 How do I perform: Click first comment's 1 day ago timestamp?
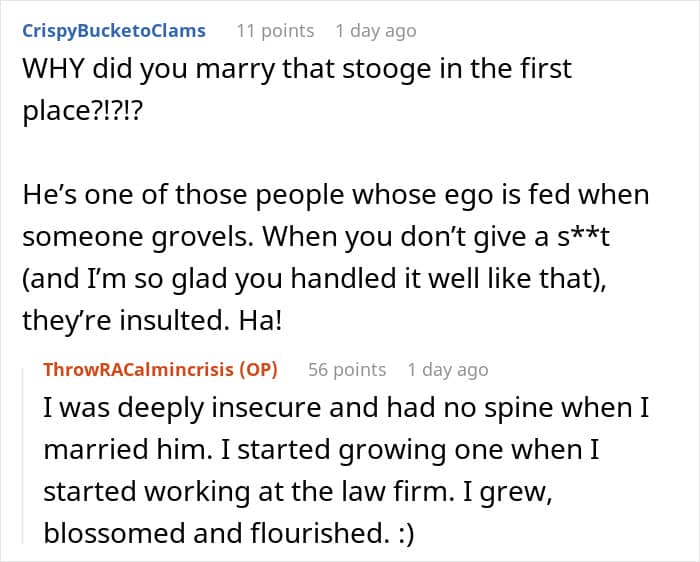(375, 30)
